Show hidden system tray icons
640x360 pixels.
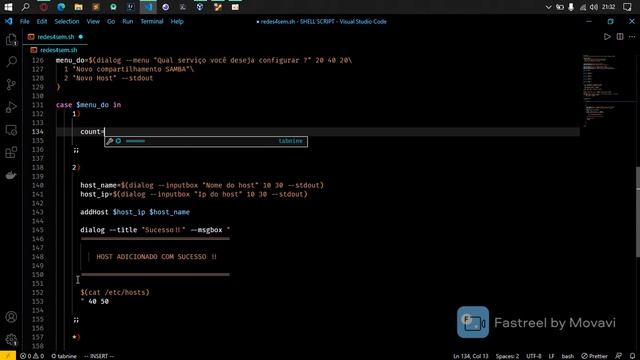tap(548, 7)
